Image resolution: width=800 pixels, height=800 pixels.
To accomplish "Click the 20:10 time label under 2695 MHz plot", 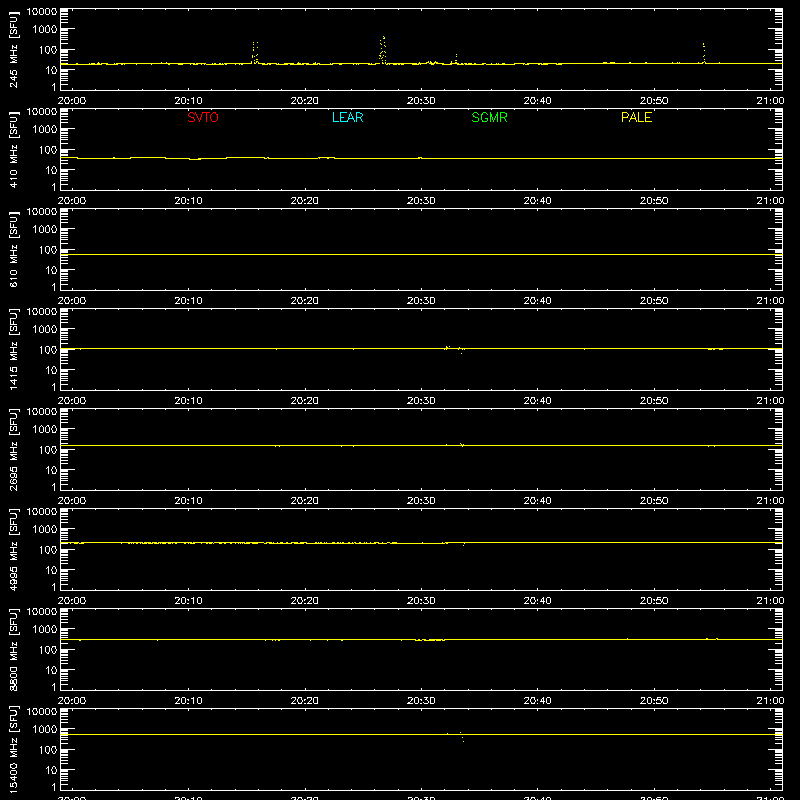I will 188,501.
